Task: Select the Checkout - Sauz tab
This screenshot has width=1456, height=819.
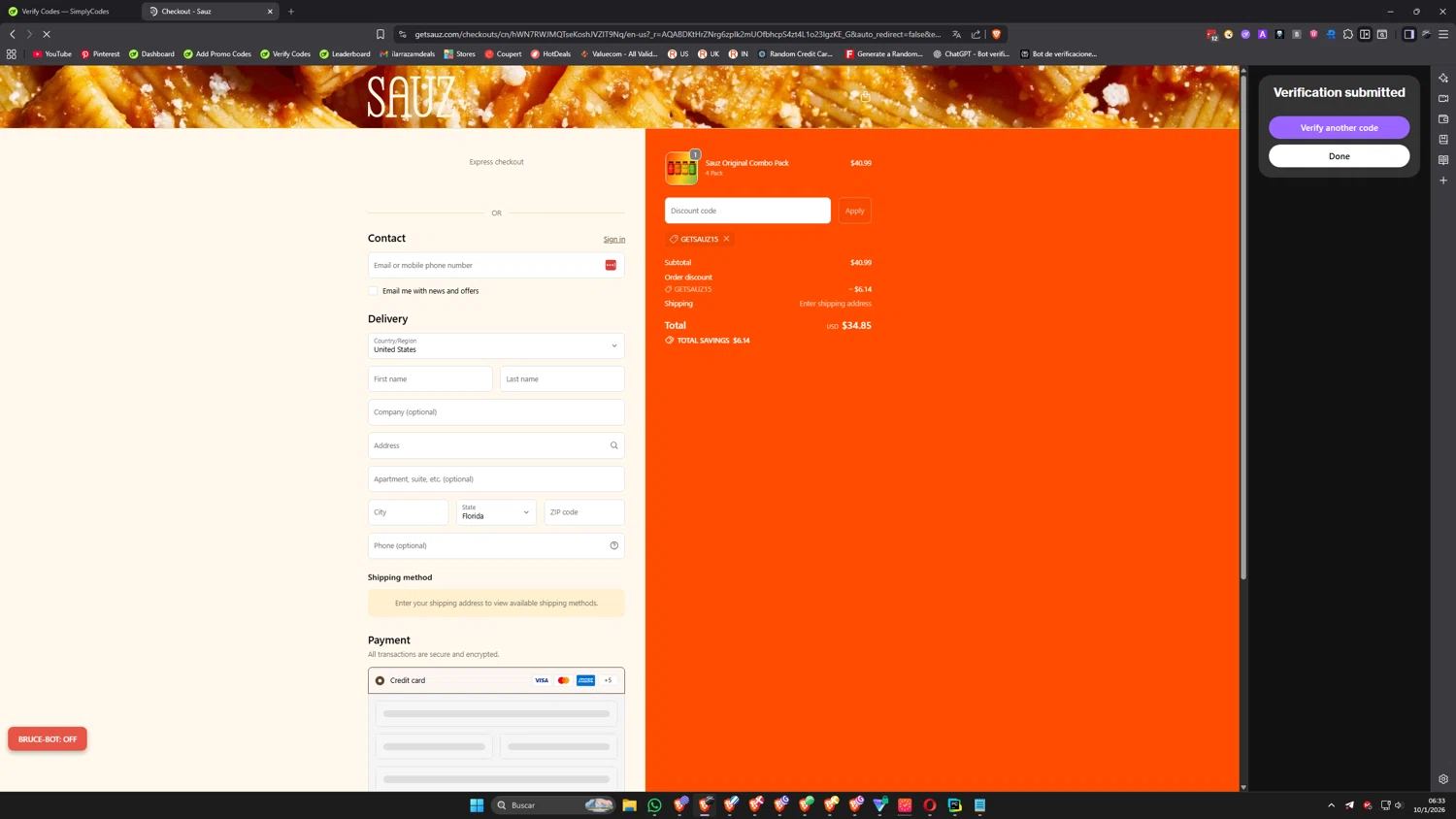Action: (x=210, y=12)
